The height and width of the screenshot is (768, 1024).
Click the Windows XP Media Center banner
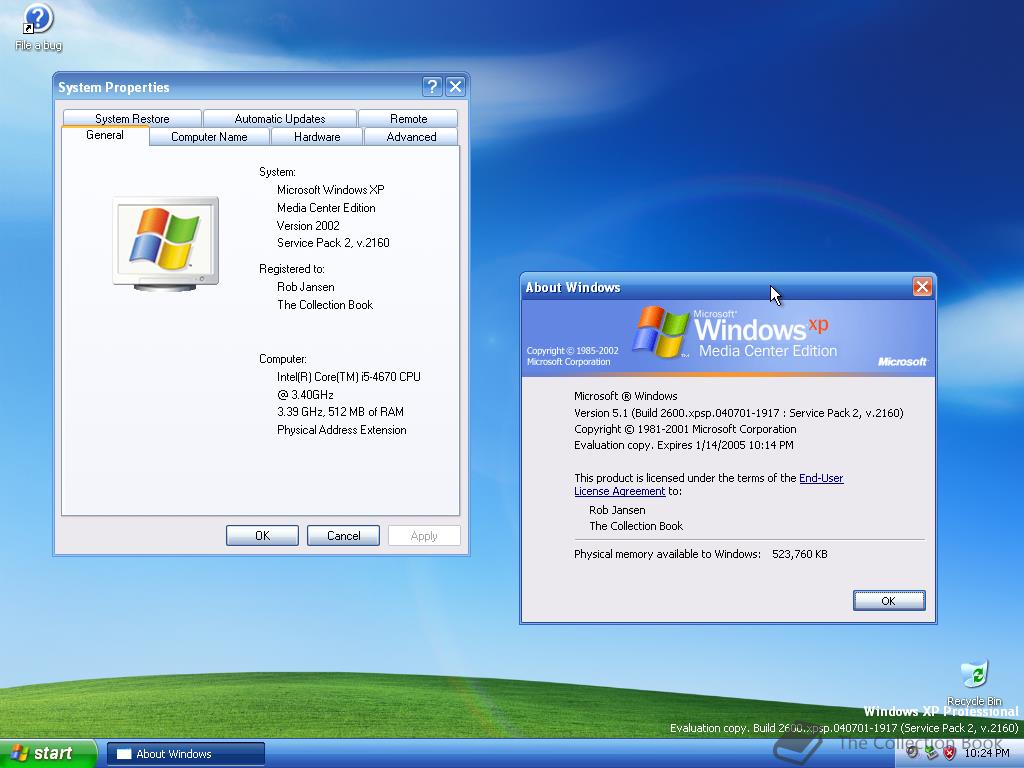[x=728, y=338]
